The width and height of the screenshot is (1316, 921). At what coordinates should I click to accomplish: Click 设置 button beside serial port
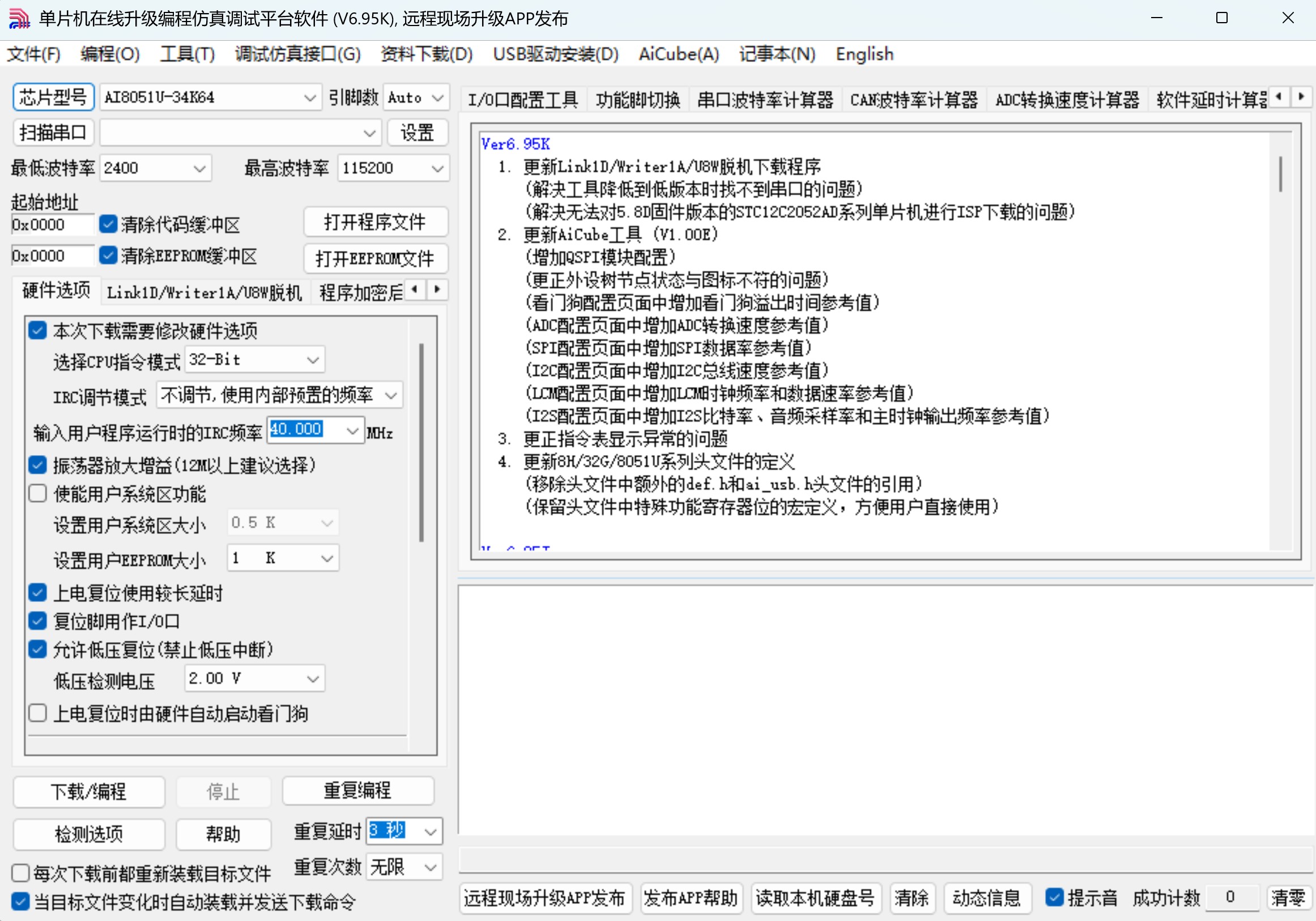click(x=418, y=133)
